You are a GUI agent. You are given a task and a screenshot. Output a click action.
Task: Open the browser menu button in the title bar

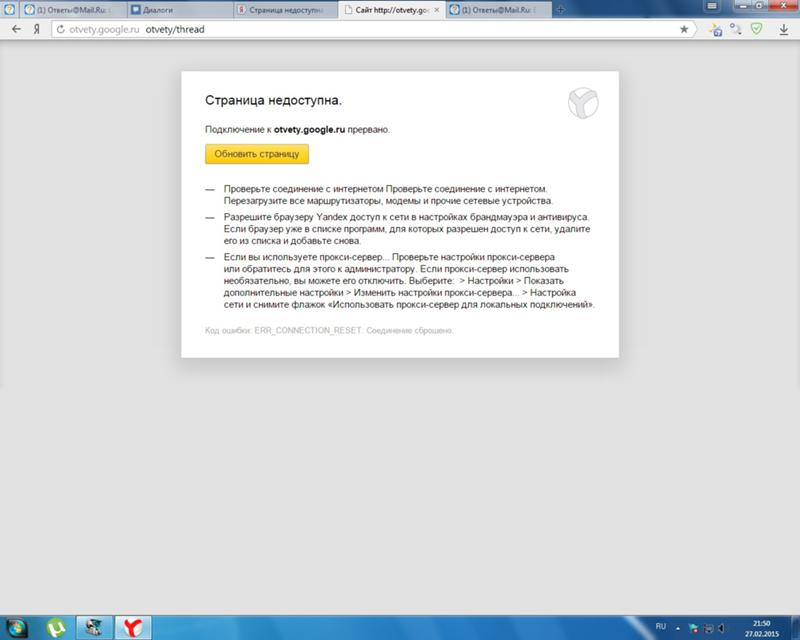click(x=712, y=6)
